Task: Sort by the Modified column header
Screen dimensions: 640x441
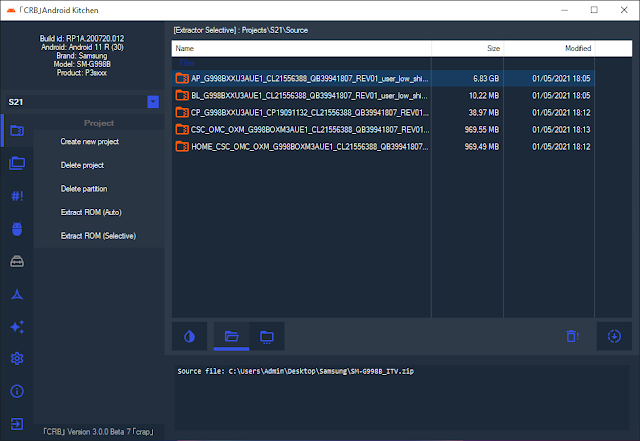Action: pyautogui.click(x=549, y=48)
